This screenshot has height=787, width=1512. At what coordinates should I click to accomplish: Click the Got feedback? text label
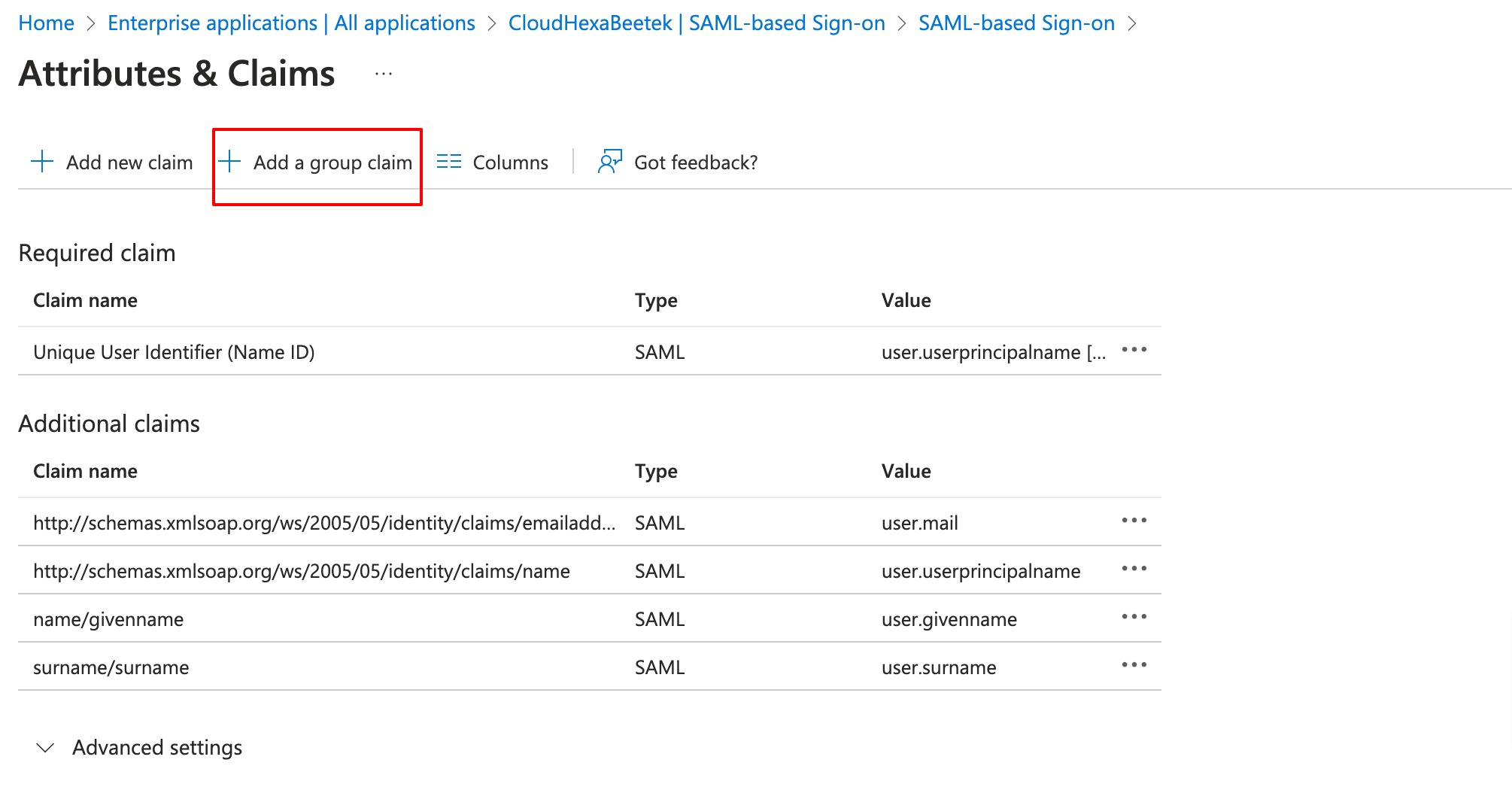(x=695, y=163)
